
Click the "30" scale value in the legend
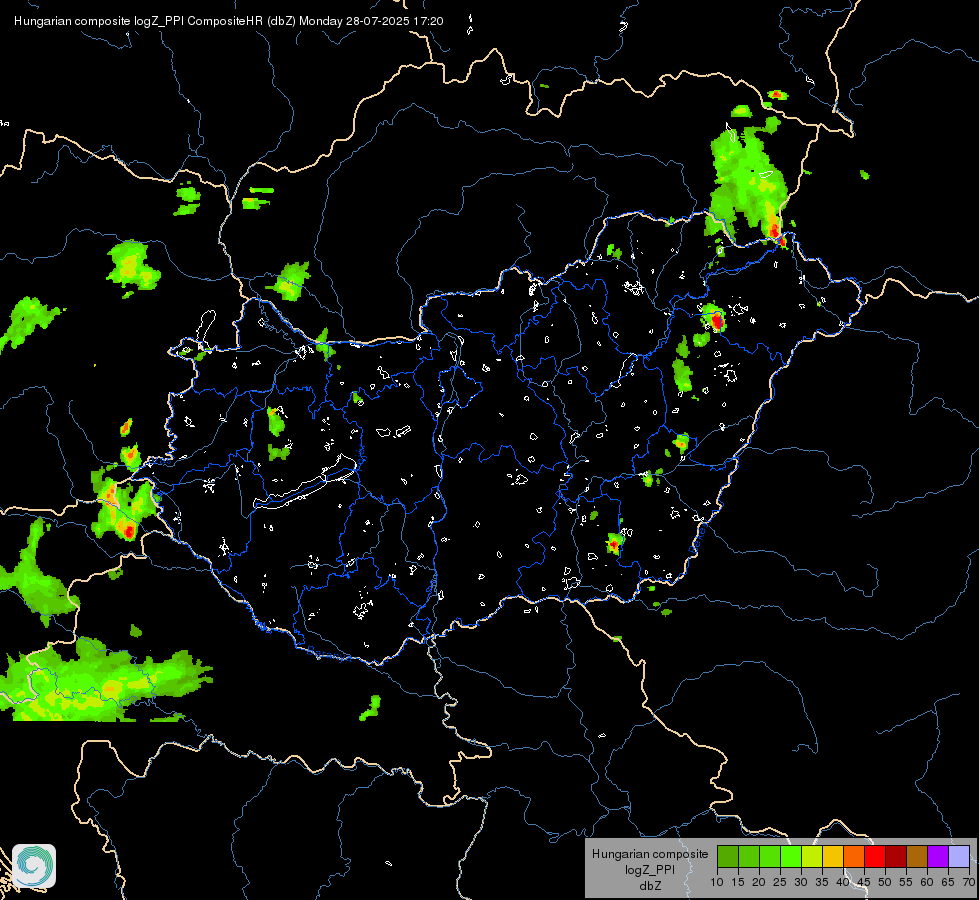[x=801, y=883]
